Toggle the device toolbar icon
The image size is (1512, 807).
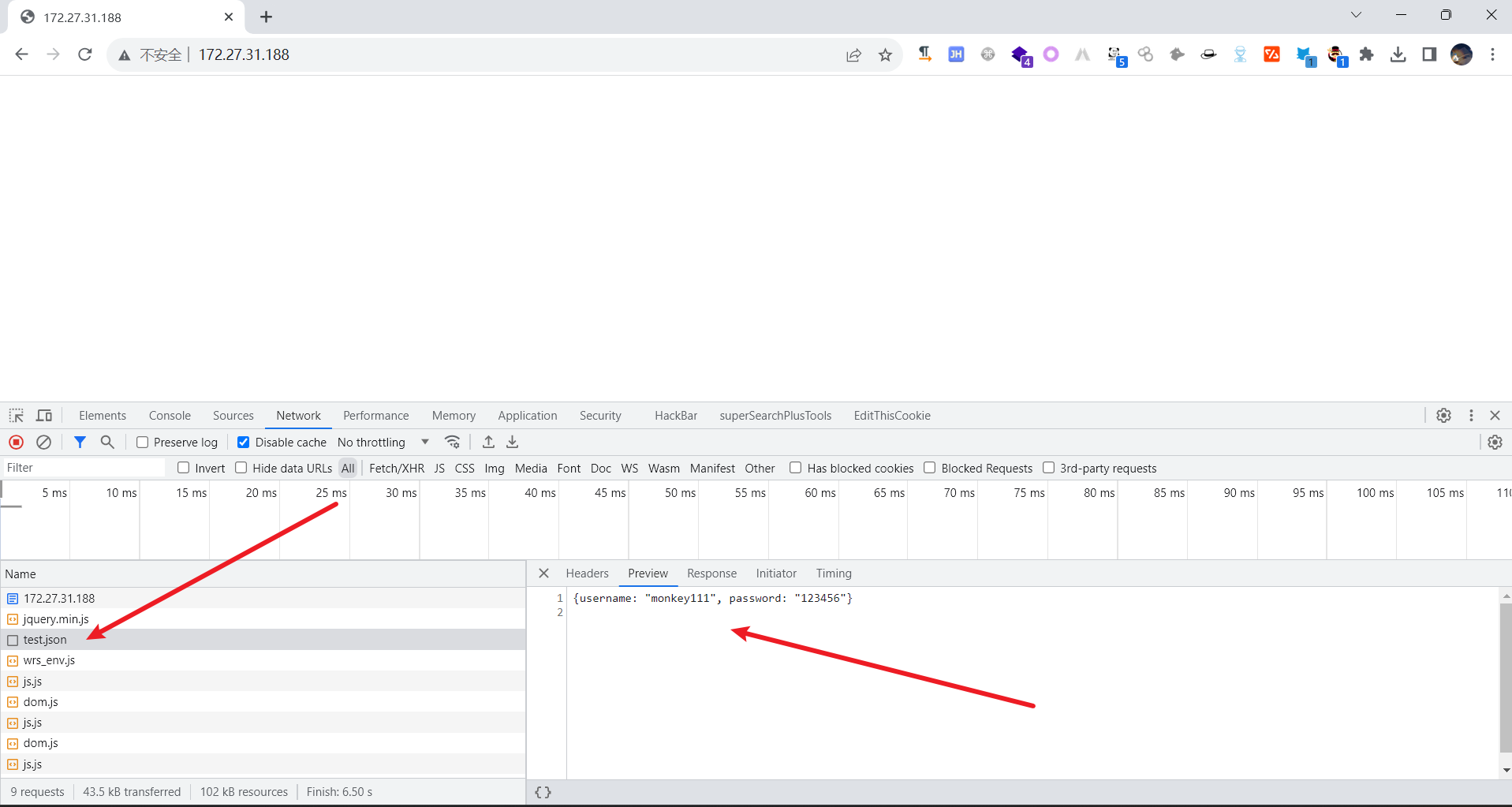pyautogui.click(x=44, y=416)
